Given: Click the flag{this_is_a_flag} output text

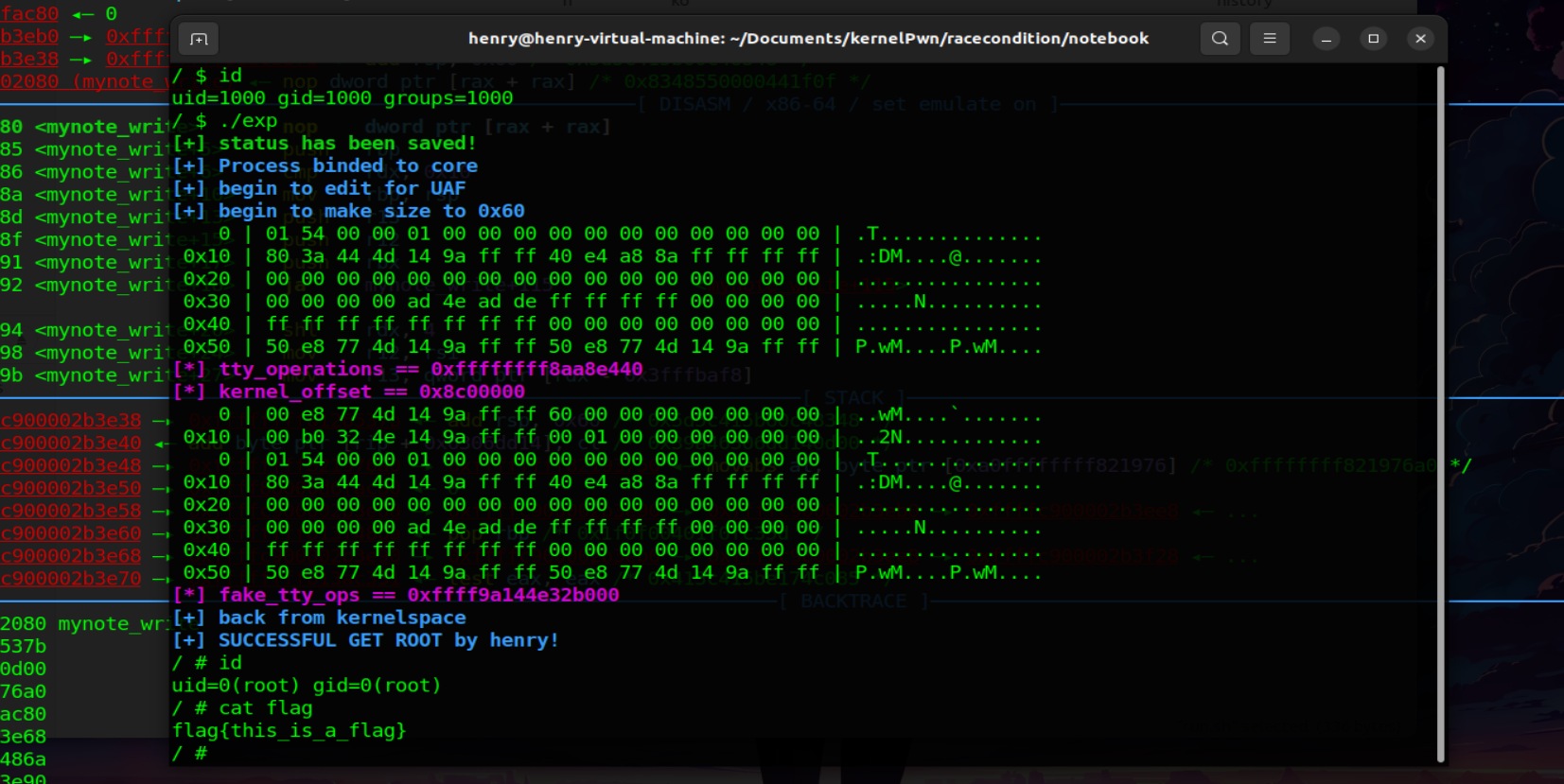Looking at the screenshot, I should point(289,730).
